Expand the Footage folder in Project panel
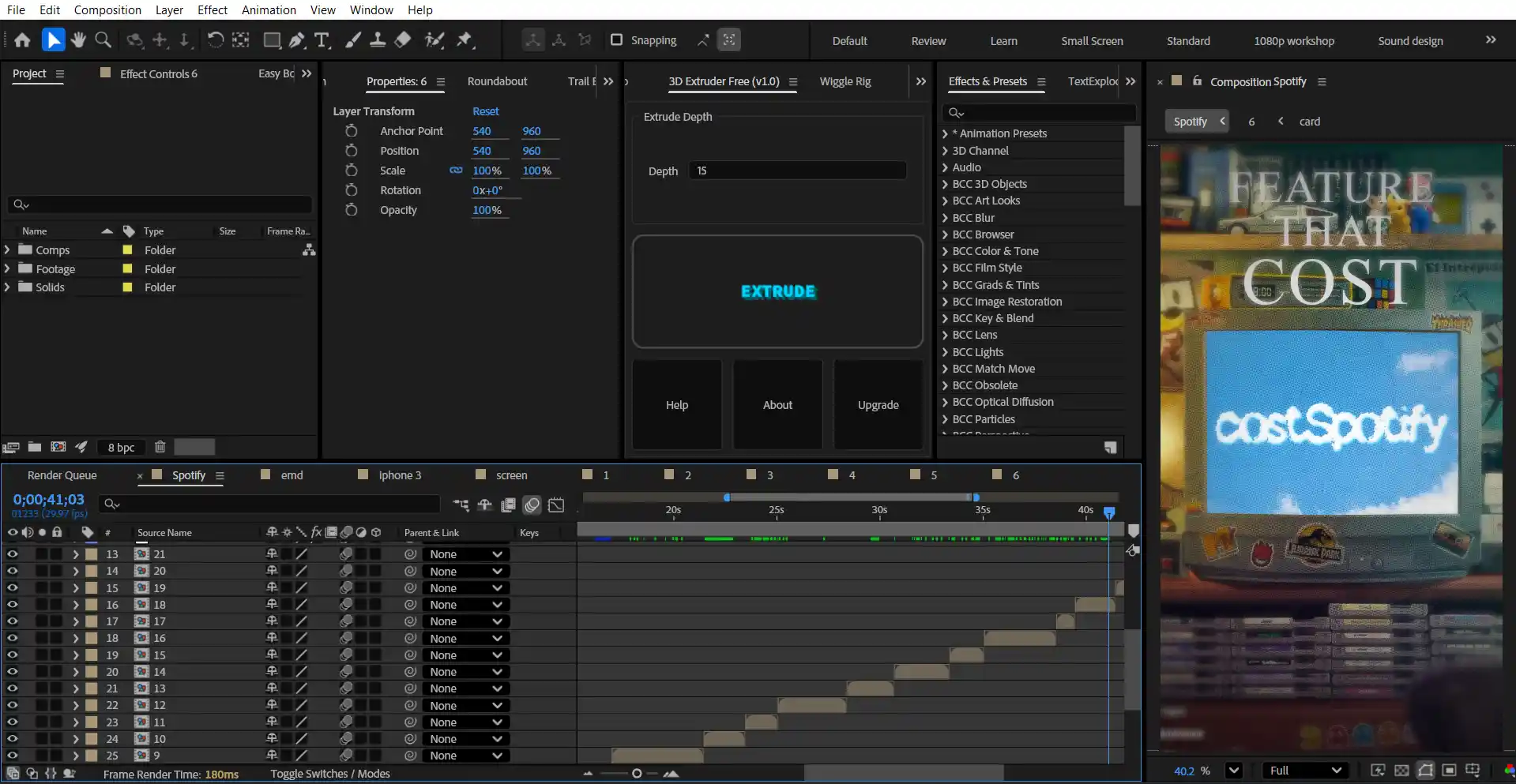 click(7, 268)
